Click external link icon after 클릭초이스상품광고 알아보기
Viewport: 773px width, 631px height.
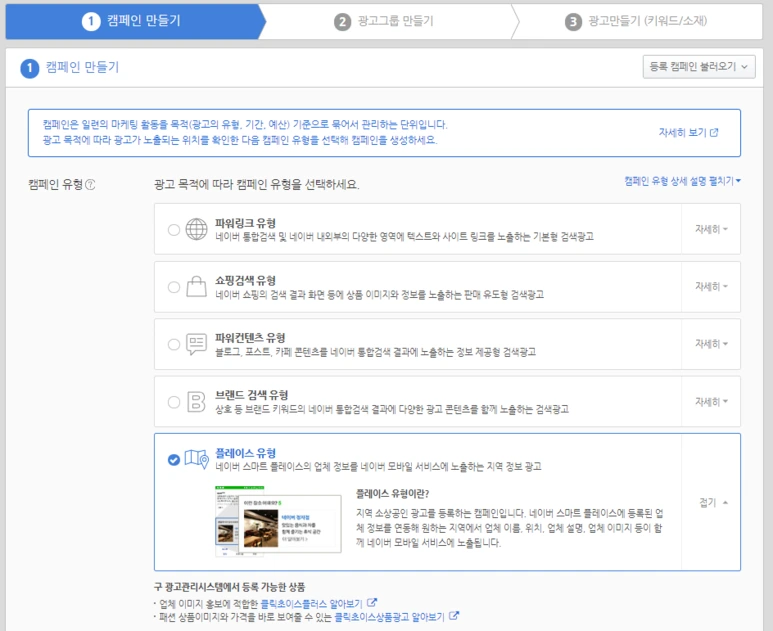tap(454, 616)
